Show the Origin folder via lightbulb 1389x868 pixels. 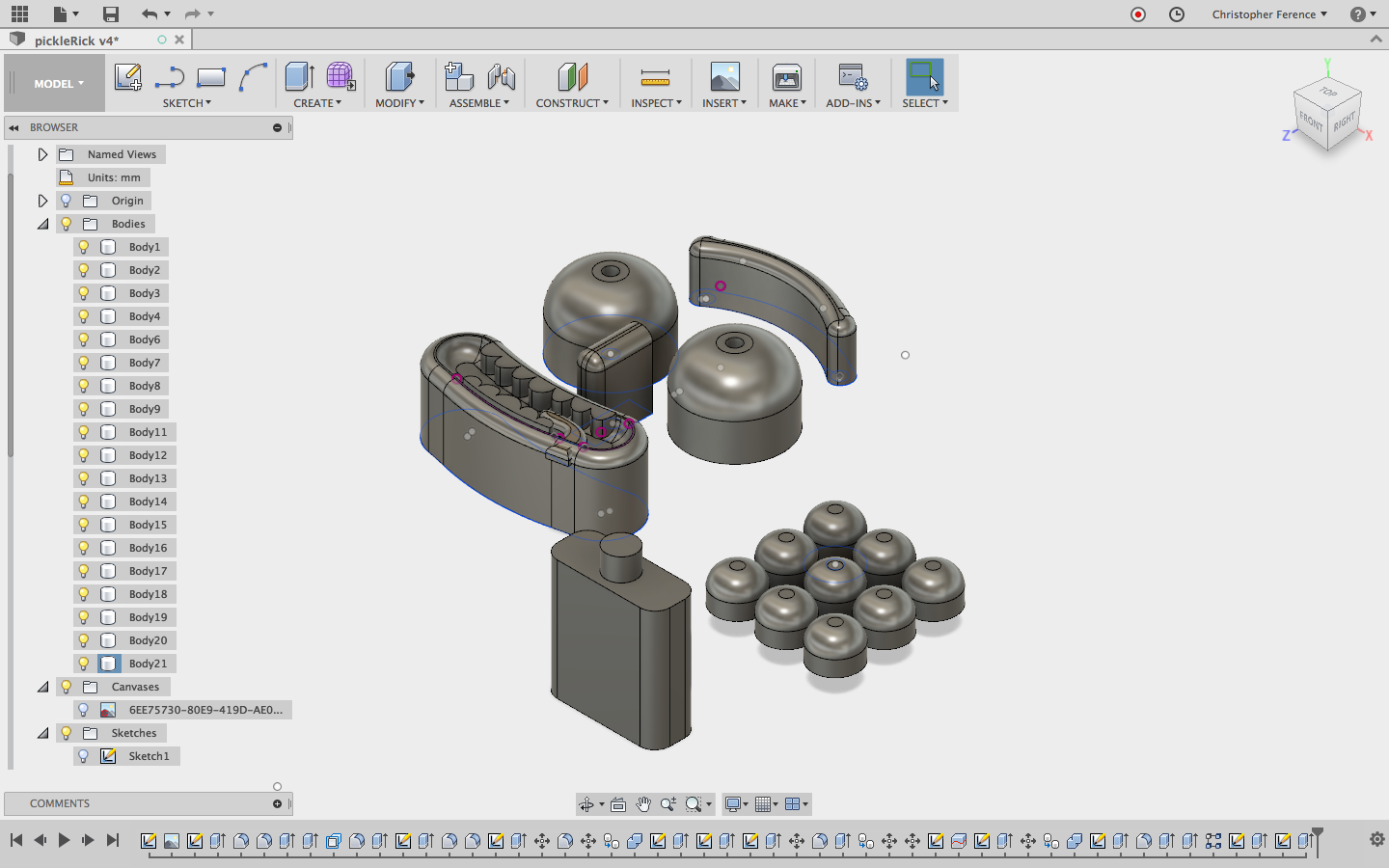[x=66, y=201]
